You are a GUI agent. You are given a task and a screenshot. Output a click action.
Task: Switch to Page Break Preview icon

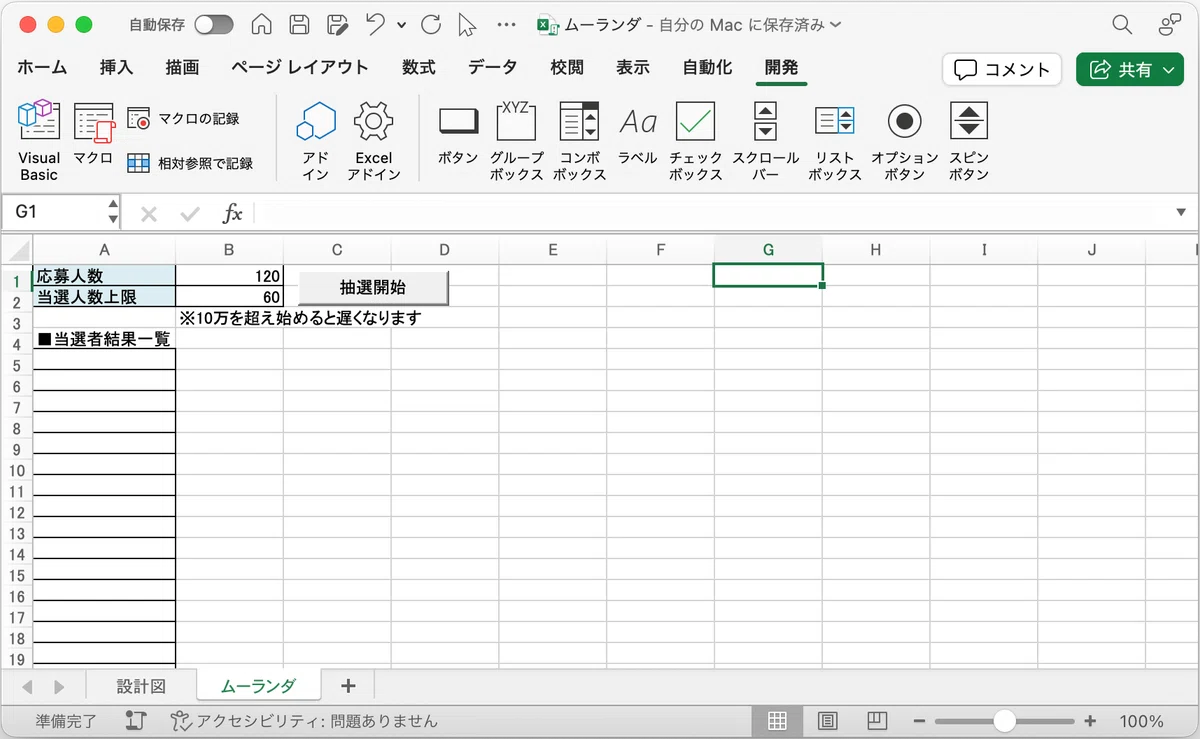tap(877, 721)
